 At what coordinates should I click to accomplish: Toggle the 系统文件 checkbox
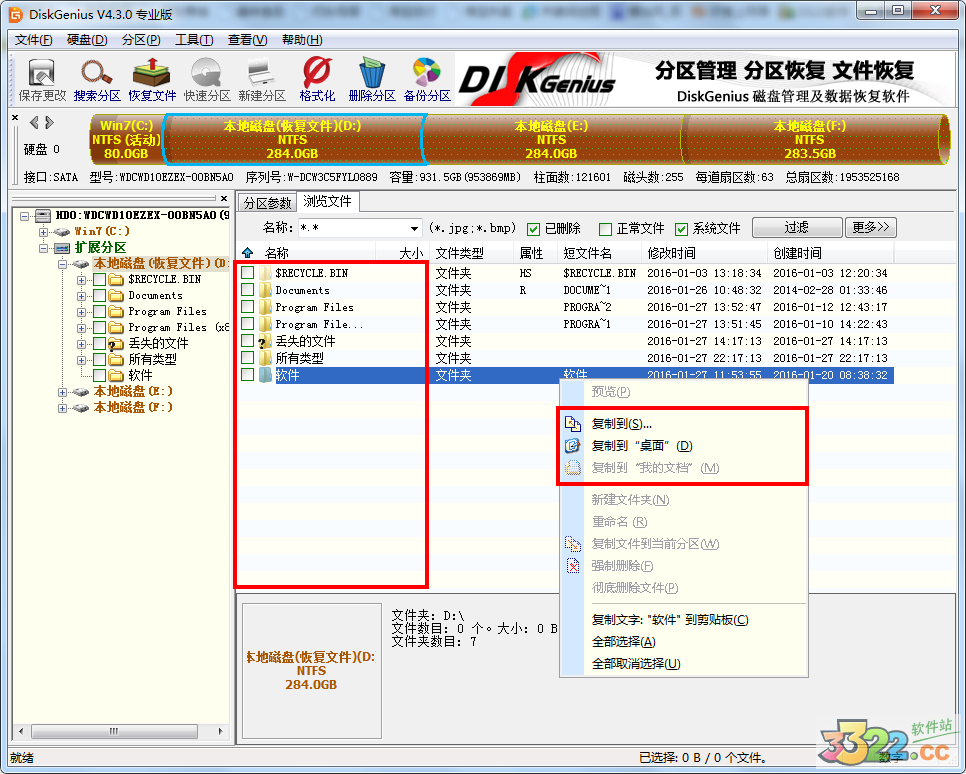coord(681,229)
